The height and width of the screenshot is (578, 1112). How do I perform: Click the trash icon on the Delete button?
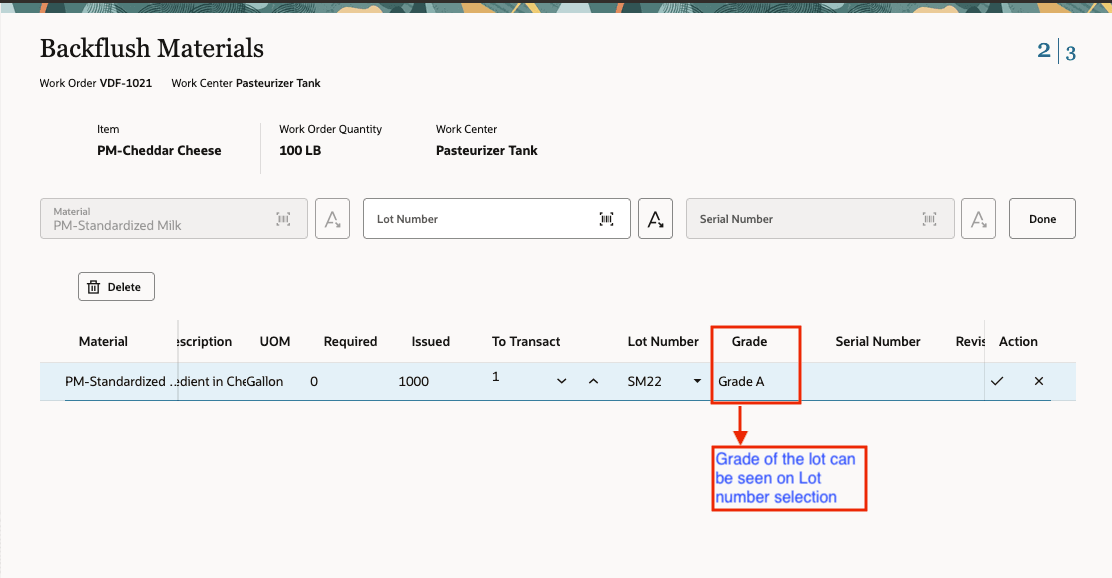[95, 286]
